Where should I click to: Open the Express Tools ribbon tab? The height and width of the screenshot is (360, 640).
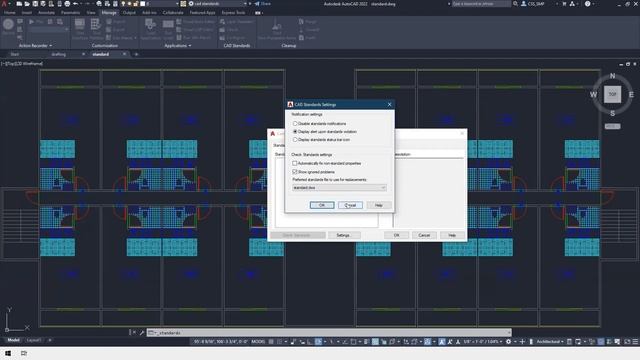(x=233, y=13)
